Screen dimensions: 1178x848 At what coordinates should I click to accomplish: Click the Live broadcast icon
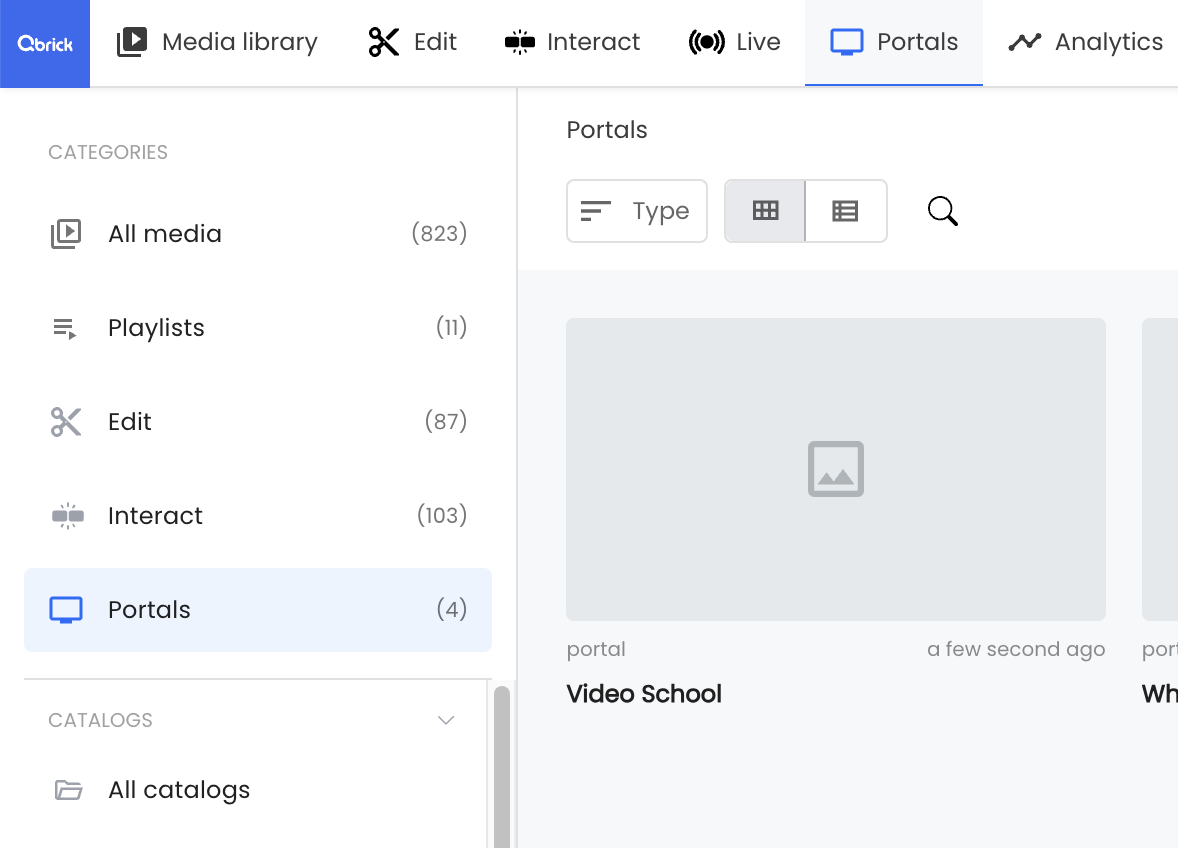point(706,42)
